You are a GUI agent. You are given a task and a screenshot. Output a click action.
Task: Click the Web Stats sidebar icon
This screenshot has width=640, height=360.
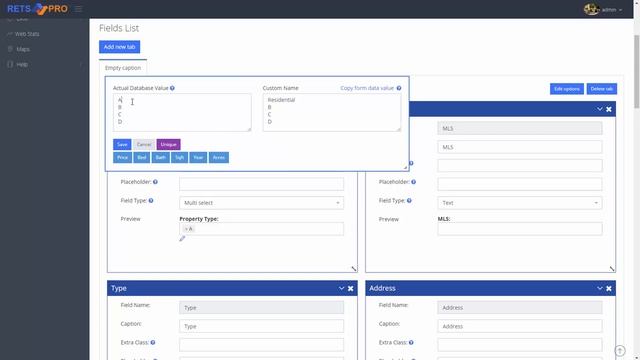[x=10, y=34]
